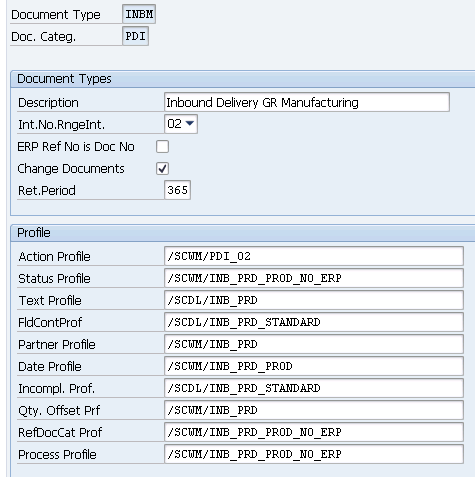Click the RefDocCat Prof label

tap(60, 433)
